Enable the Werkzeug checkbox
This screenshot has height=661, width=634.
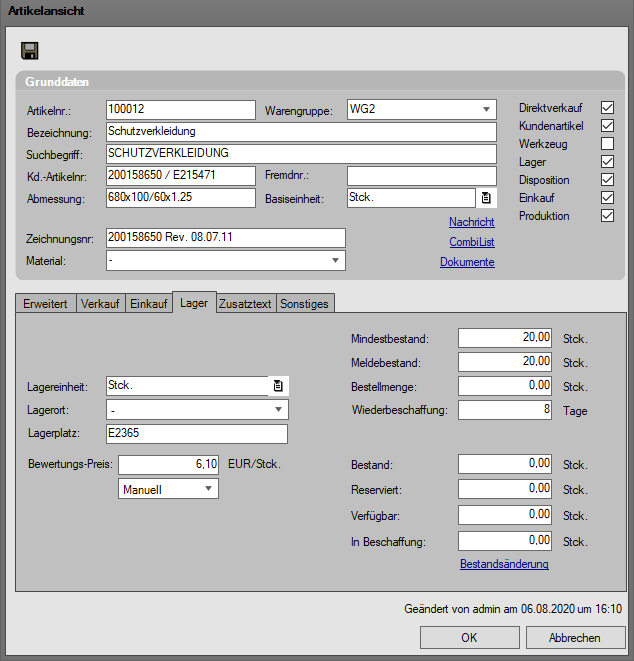pyautogui.click(x=607, y=144)
